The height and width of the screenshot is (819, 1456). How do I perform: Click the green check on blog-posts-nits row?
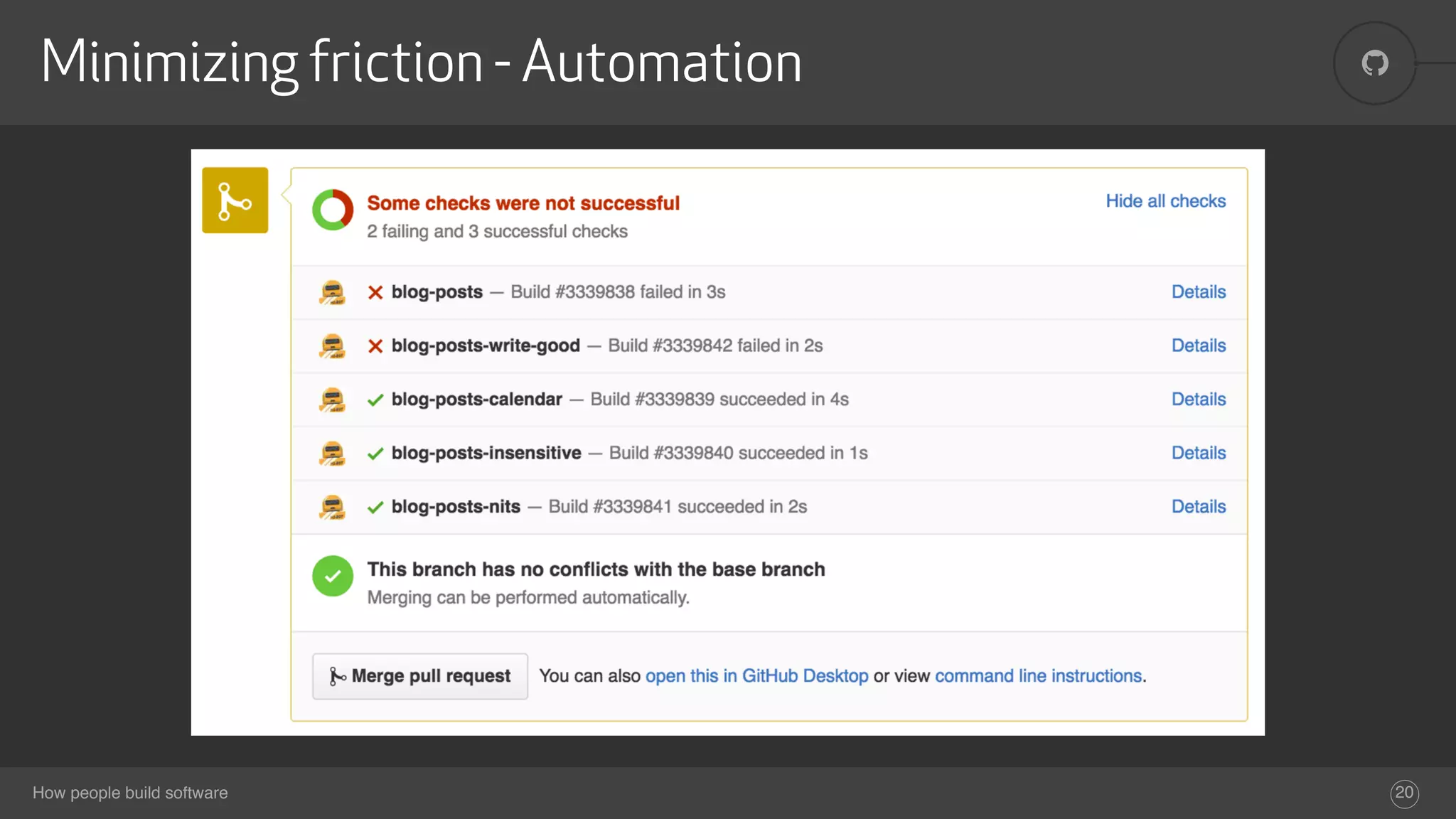point(375,508)
